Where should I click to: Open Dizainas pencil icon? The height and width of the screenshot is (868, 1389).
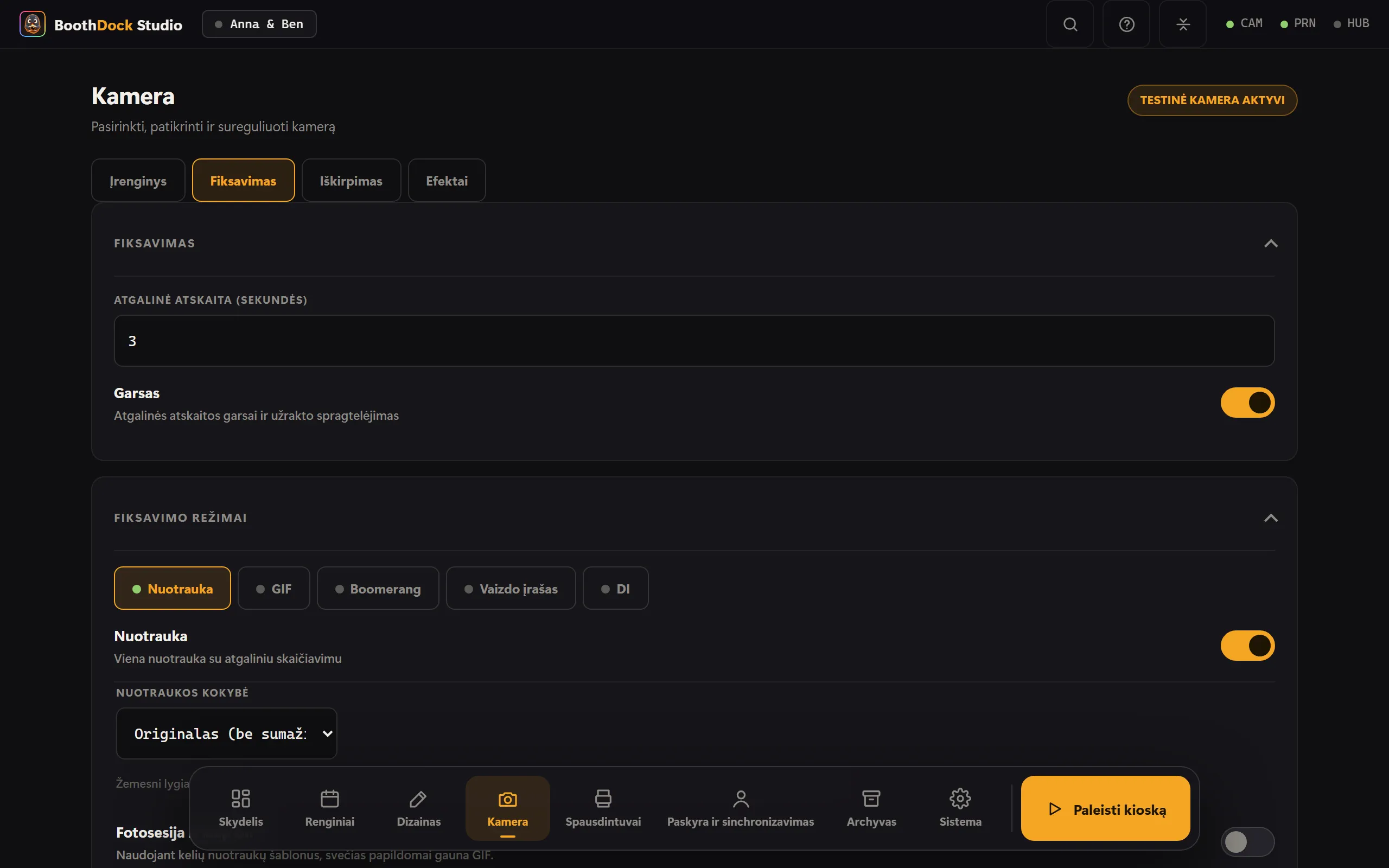click(418, 798)
